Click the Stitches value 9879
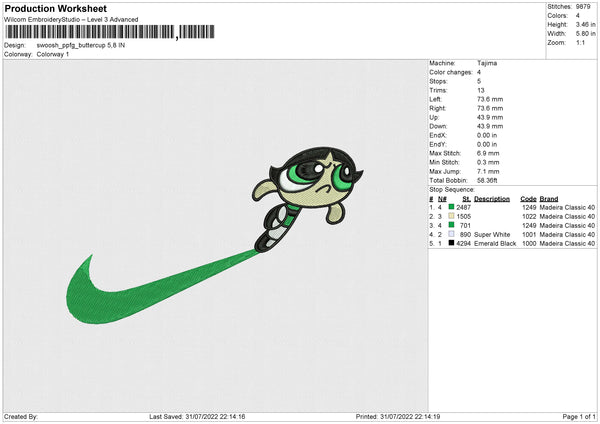 pyautogui.click(x=583, y=7)
